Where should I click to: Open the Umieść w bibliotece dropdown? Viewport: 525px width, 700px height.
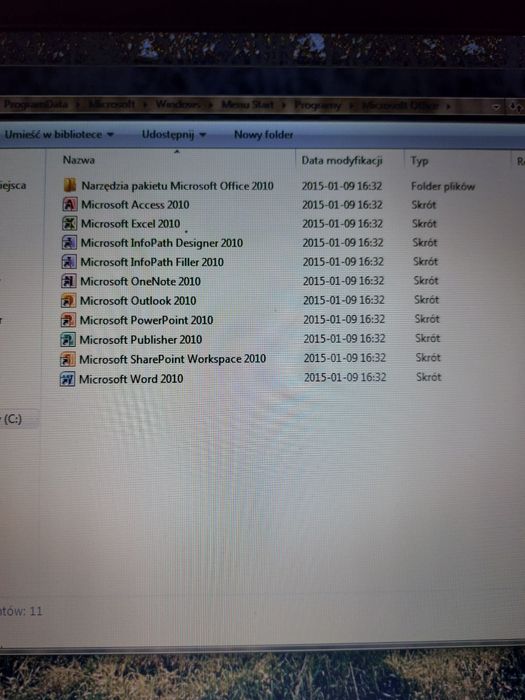click(58, 134)
